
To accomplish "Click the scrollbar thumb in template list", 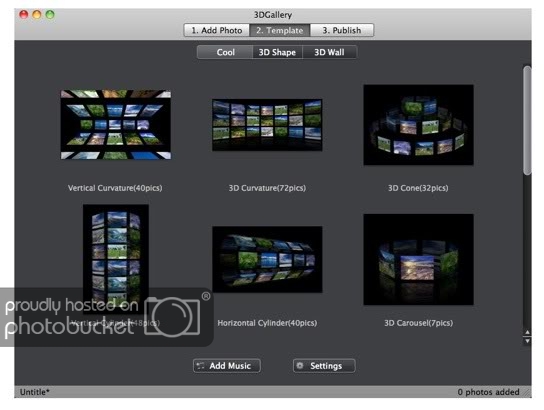I will [527, 120].
